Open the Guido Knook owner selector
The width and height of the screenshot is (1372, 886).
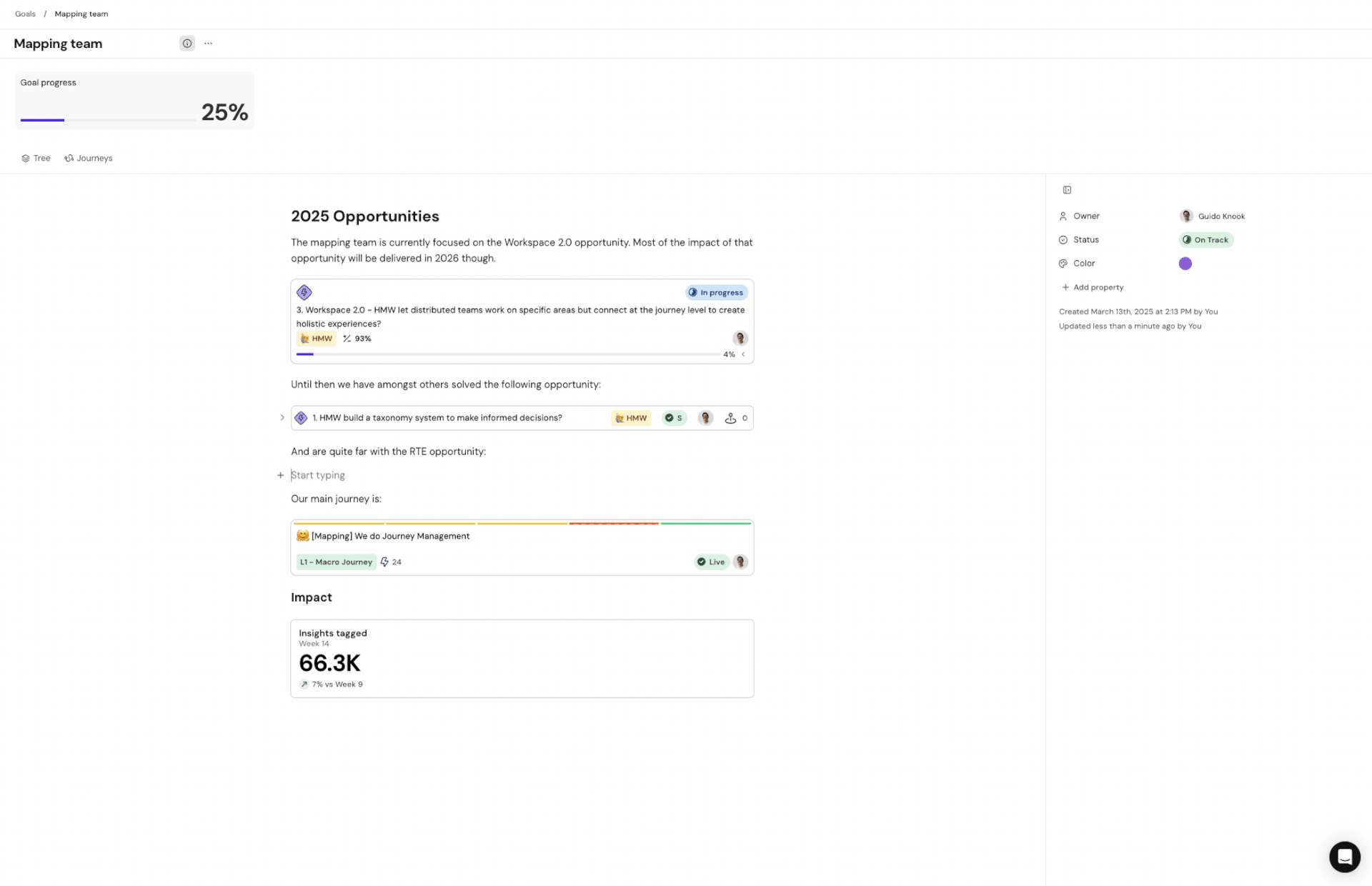(1212, 216)
